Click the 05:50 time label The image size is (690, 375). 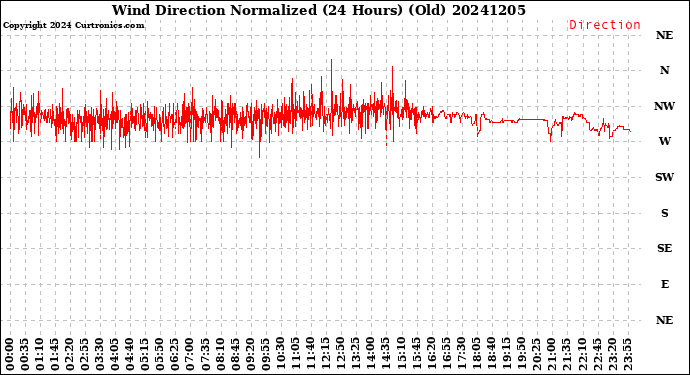(x=160, y=354)
